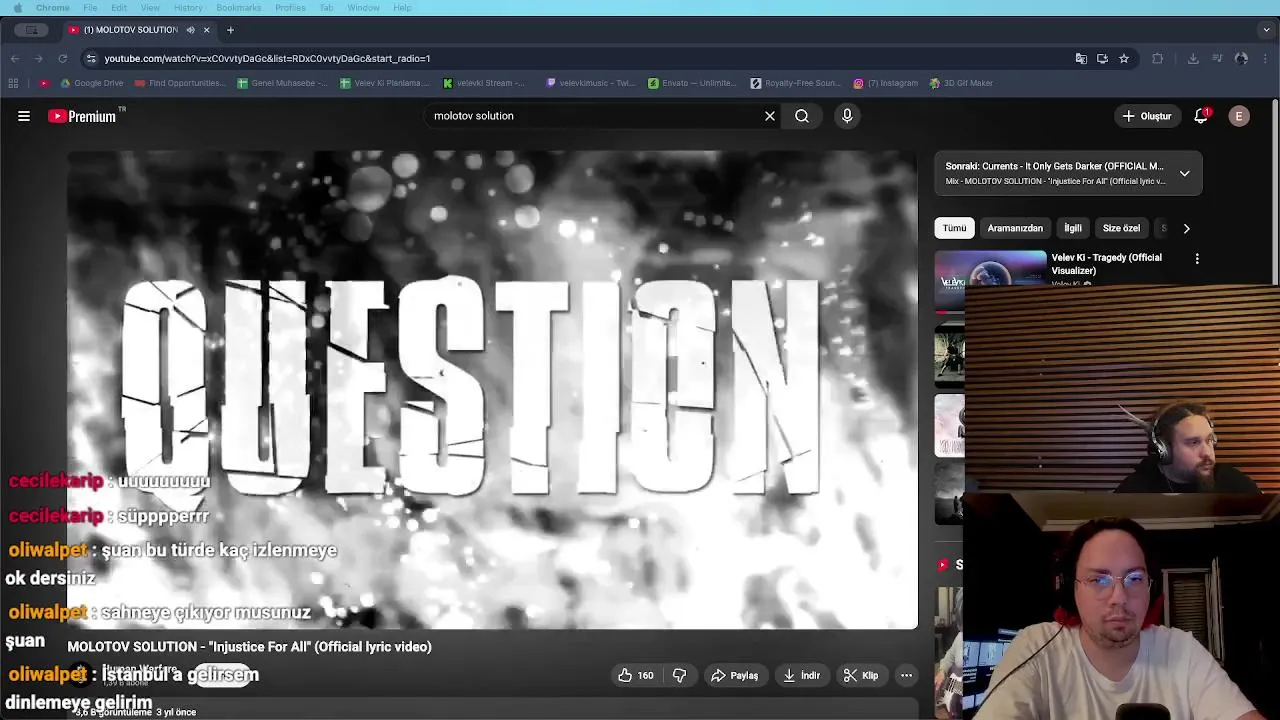
Task: Open Royalty-Free Soun... bookmark
Action: point(796,83)
